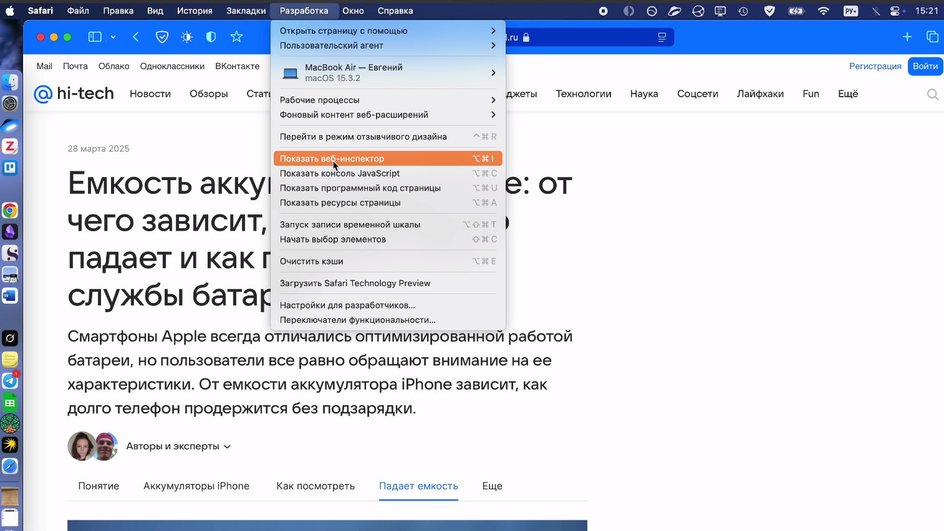Expand MacBook Air — Евгений submenu
The image size is (944, 531).
tap(388, 72)
